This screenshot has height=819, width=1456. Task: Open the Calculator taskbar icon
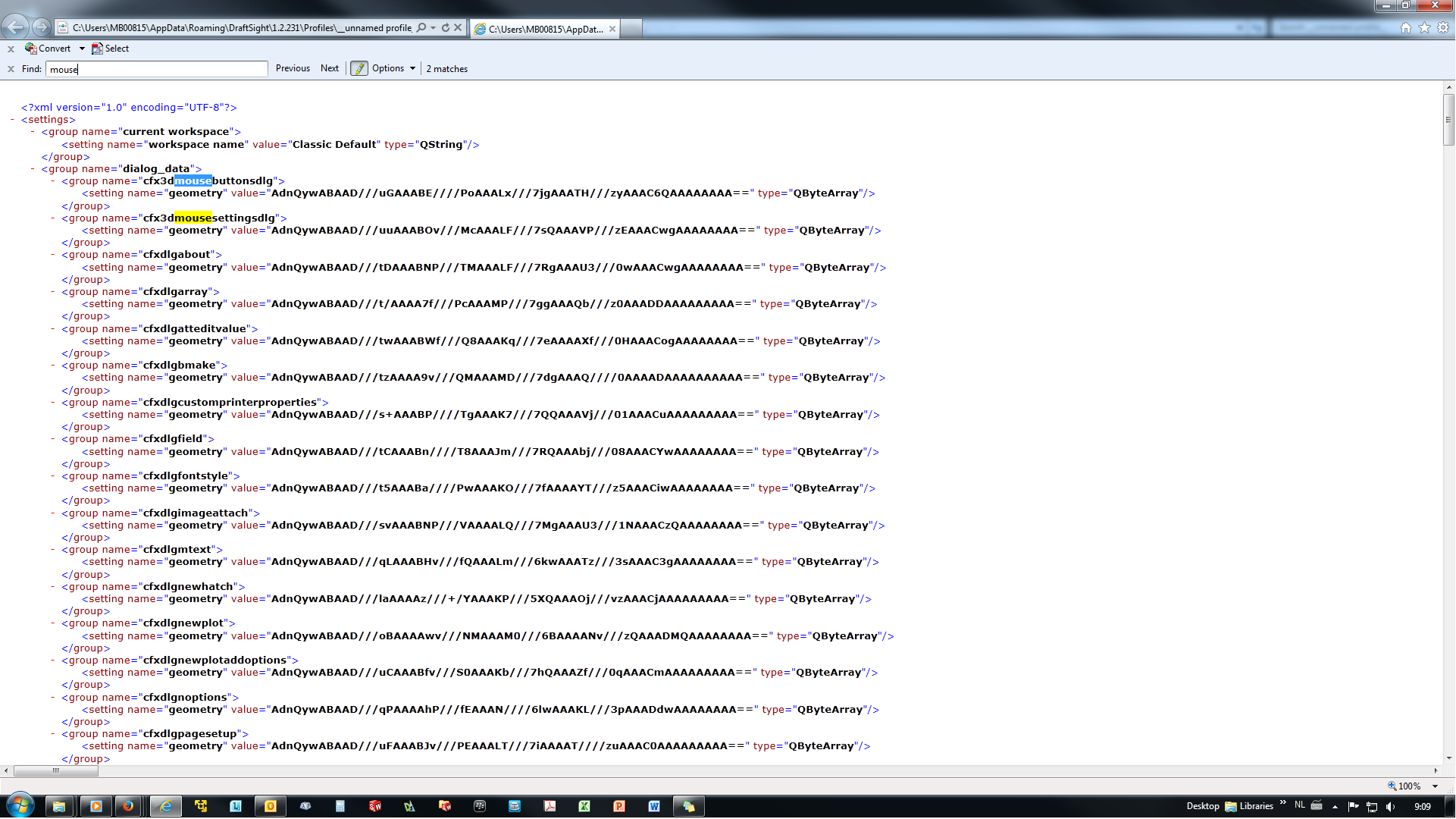coord(340,806)
